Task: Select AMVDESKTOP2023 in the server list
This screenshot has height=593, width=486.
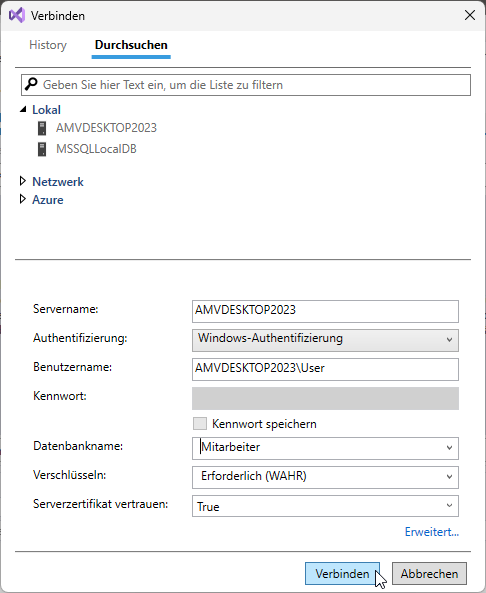Action: tap(106, 128)
